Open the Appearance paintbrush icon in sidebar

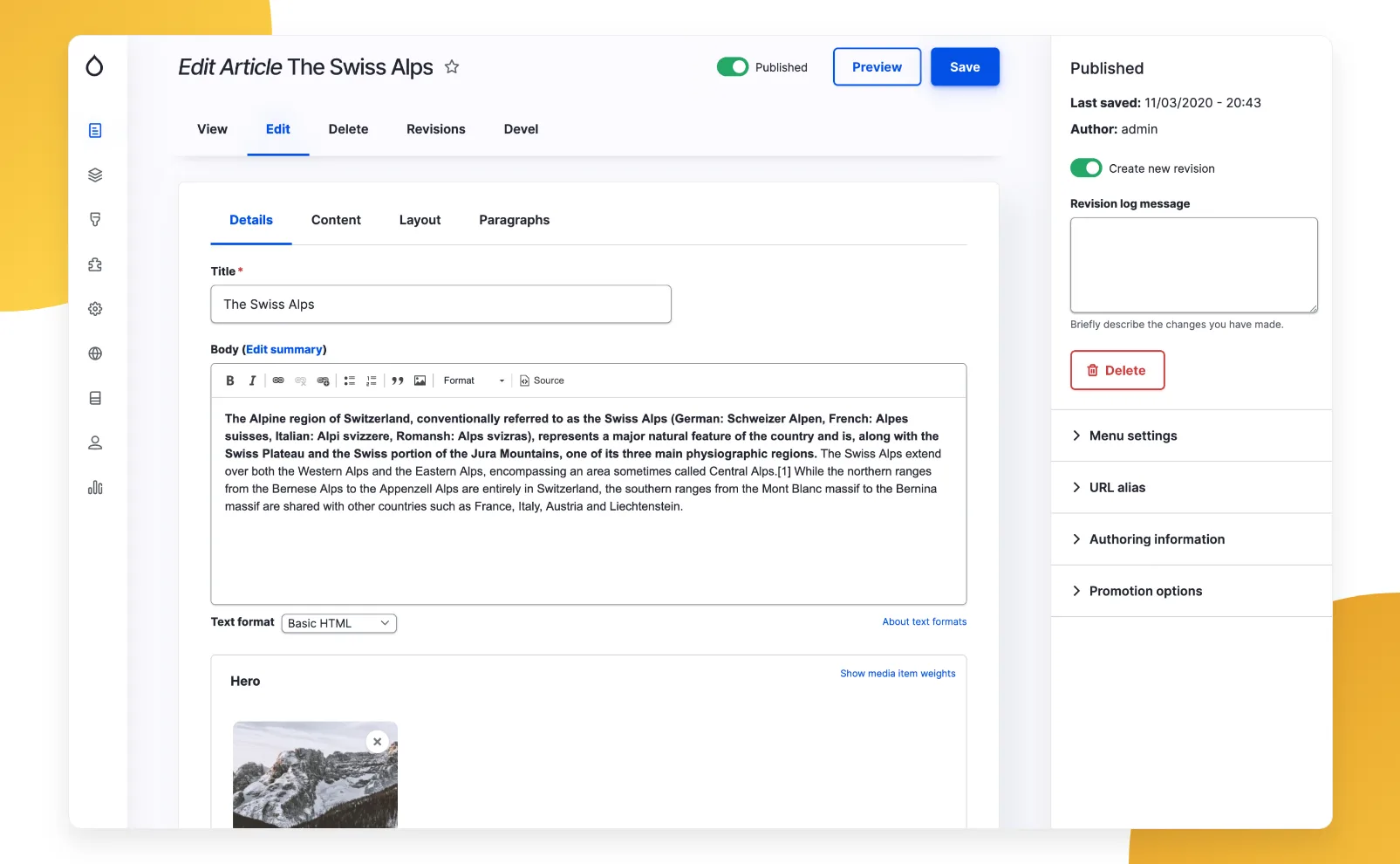coord(95,219)
